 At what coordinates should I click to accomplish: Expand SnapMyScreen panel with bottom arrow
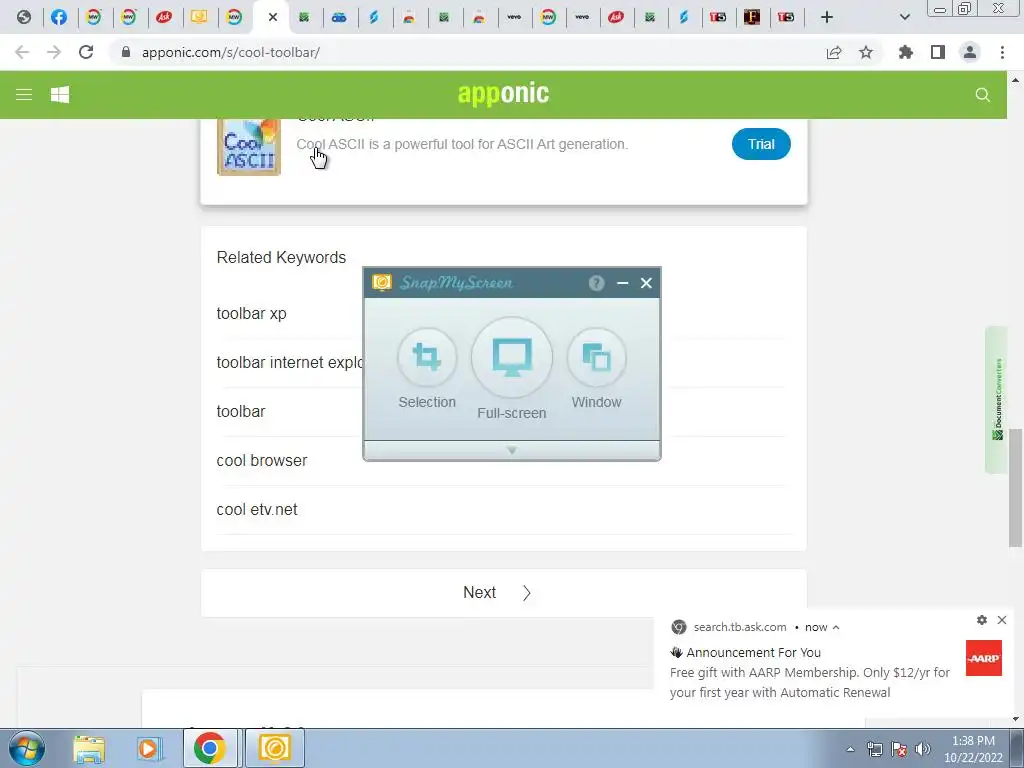[x=511, y=450]
